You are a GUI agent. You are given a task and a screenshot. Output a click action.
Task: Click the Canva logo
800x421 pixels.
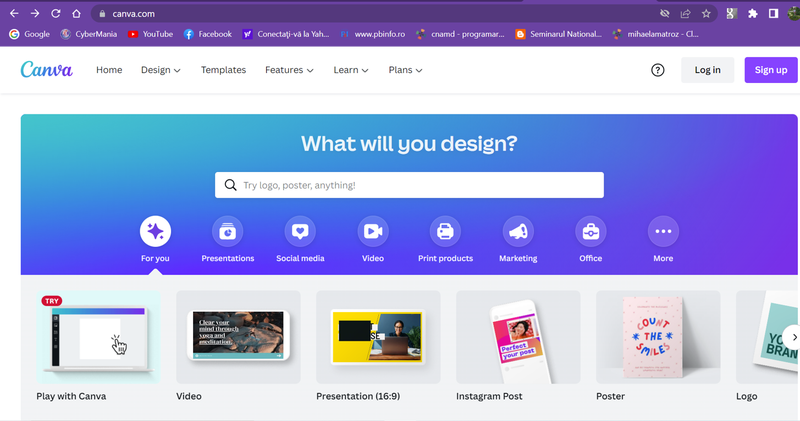[x=46, y=70]
